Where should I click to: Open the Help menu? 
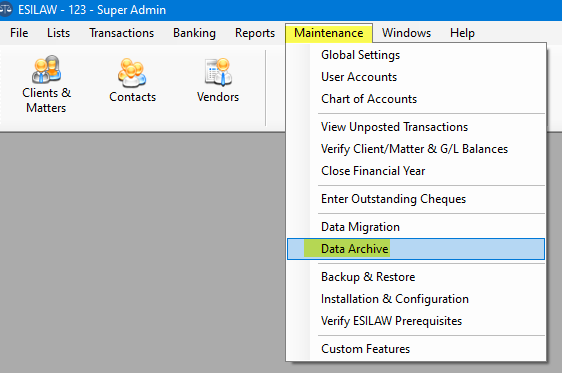click(462, 33)
